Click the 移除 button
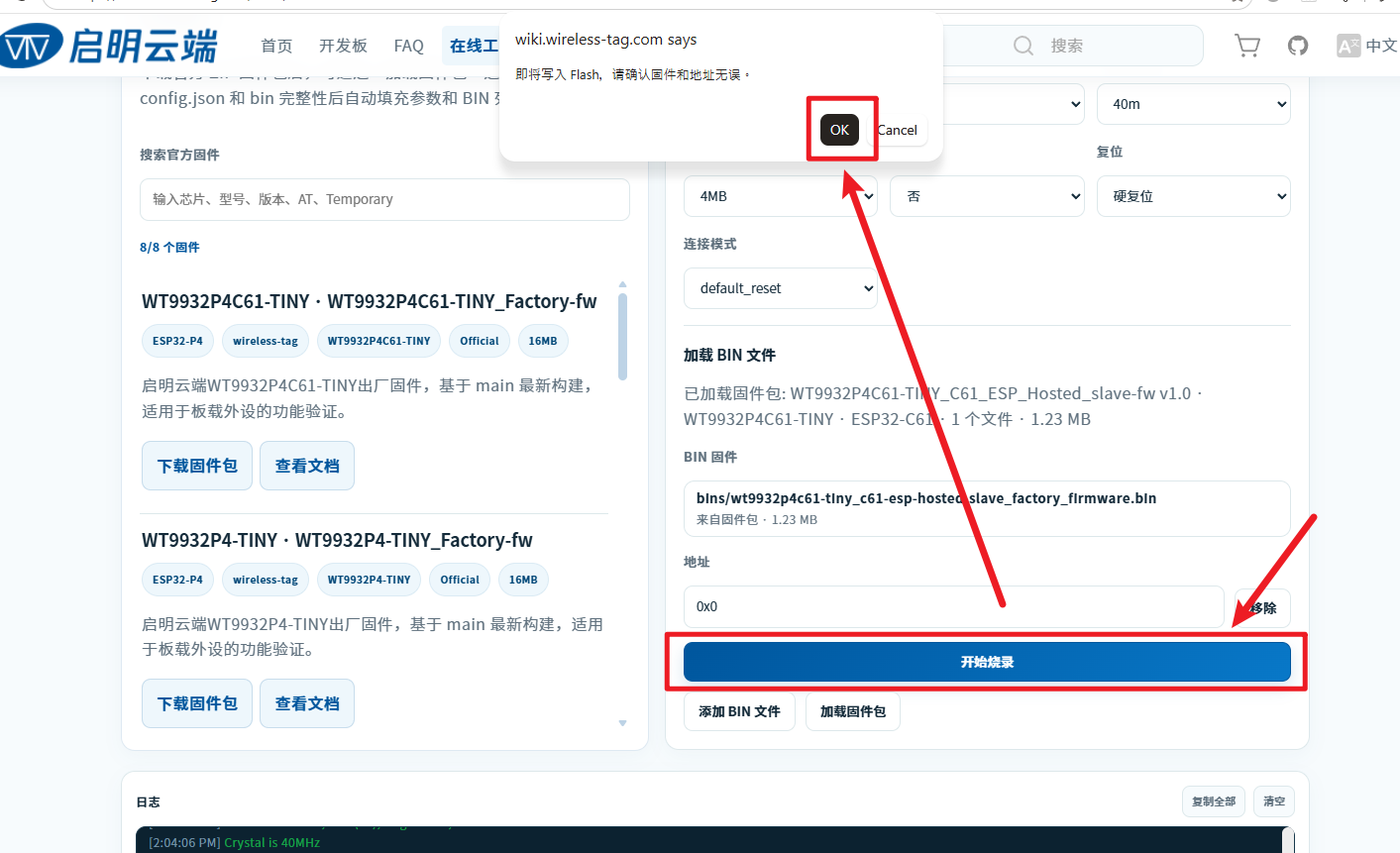 click(1262, 607)
